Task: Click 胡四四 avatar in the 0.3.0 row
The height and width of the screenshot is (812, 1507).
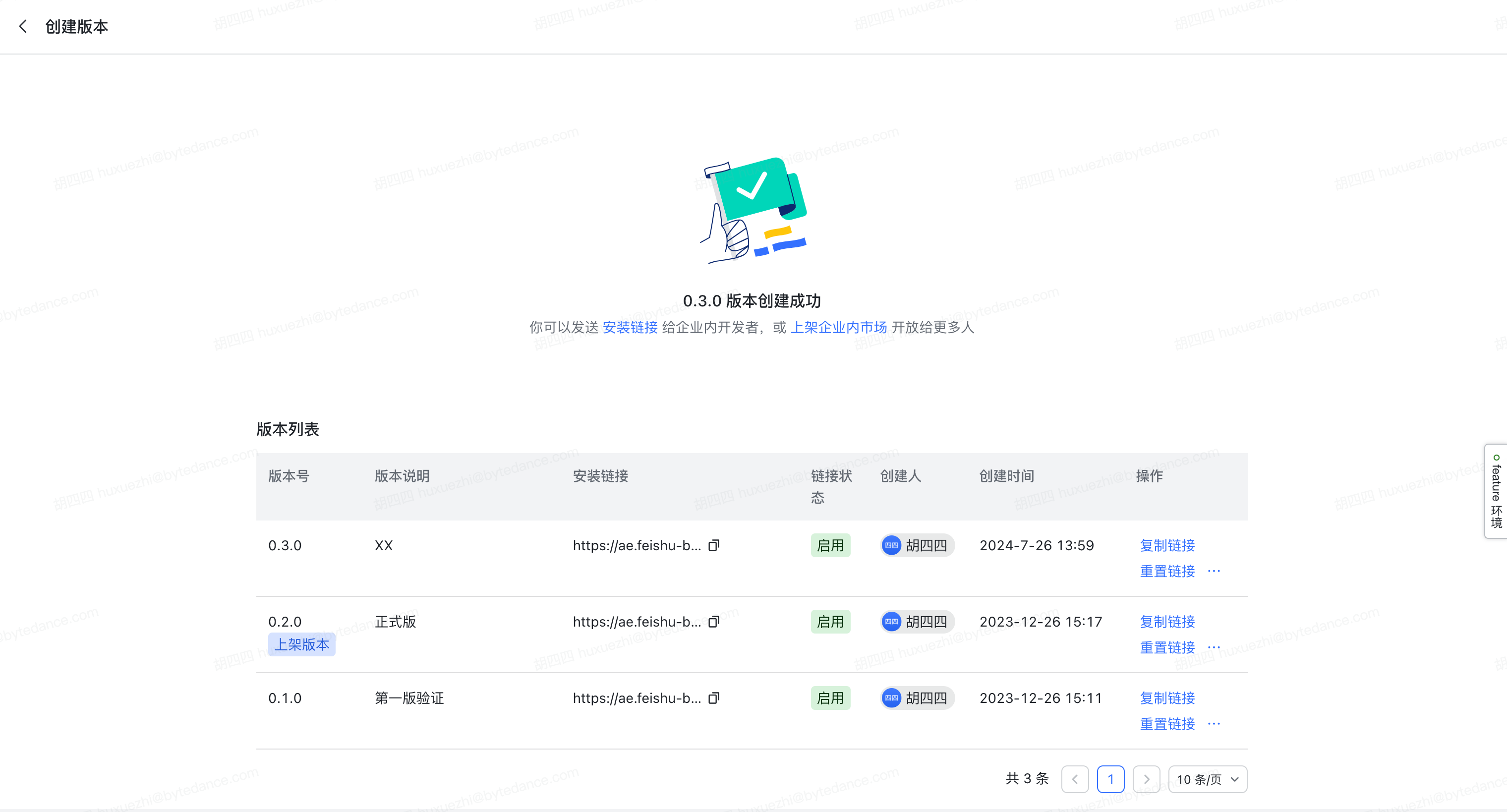Action: [x=891, y=545]
